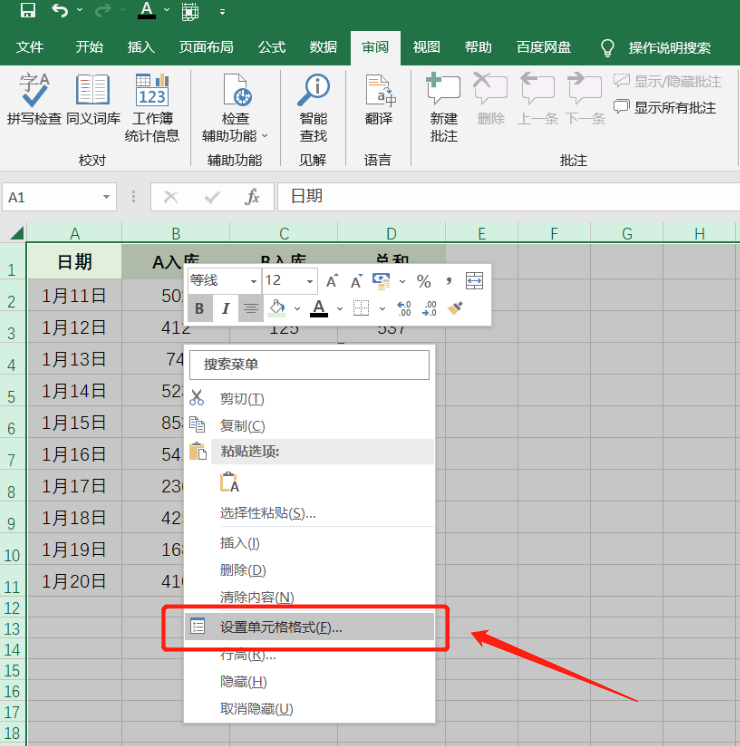The height and width of the screenshot is (746, 740).
Task: Open borders dropdown arrow in mini toolbar
Action: (x=382, y=309)
